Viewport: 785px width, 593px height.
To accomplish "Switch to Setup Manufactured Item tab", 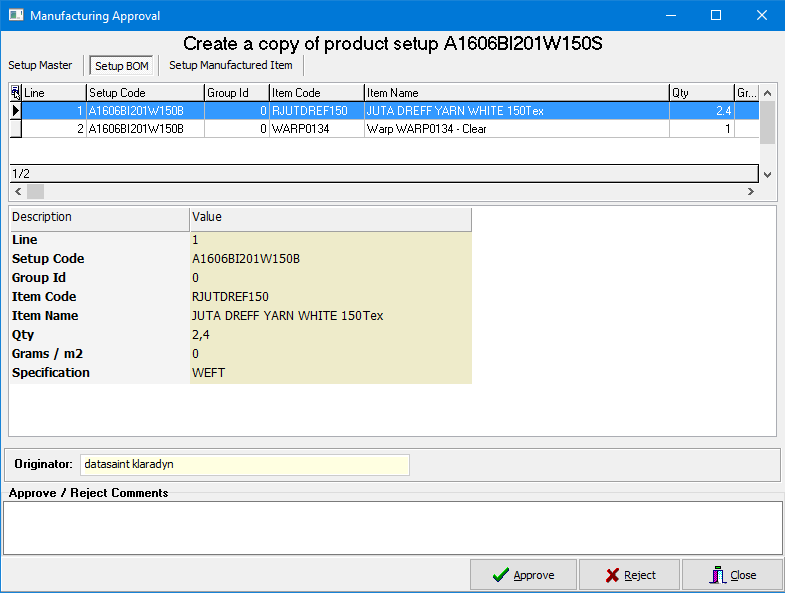I will [231, 65].
